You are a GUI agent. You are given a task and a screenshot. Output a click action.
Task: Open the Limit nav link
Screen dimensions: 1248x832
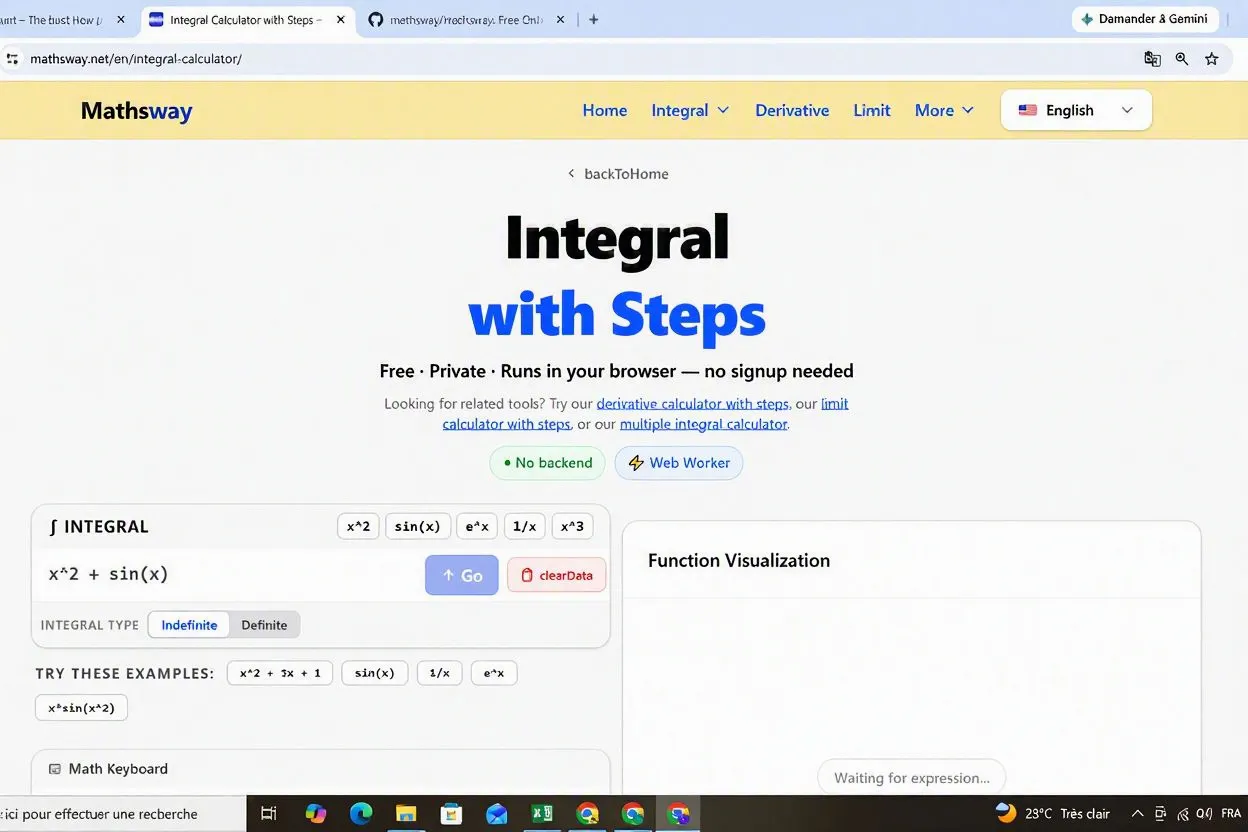tap(871, 110)
